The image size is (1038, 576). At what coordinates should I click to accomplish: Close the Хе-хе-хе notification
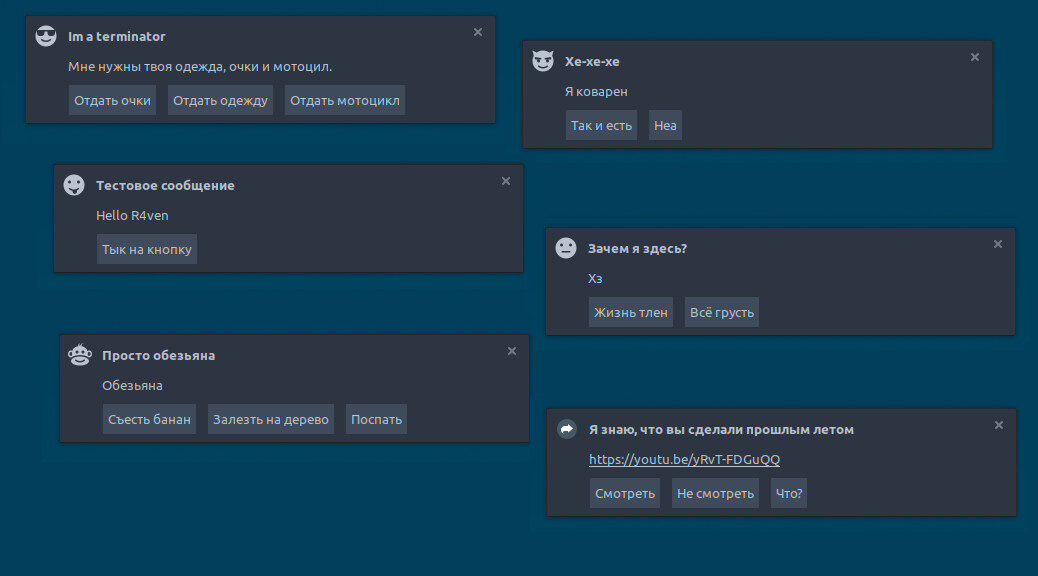tap(975, 57)
